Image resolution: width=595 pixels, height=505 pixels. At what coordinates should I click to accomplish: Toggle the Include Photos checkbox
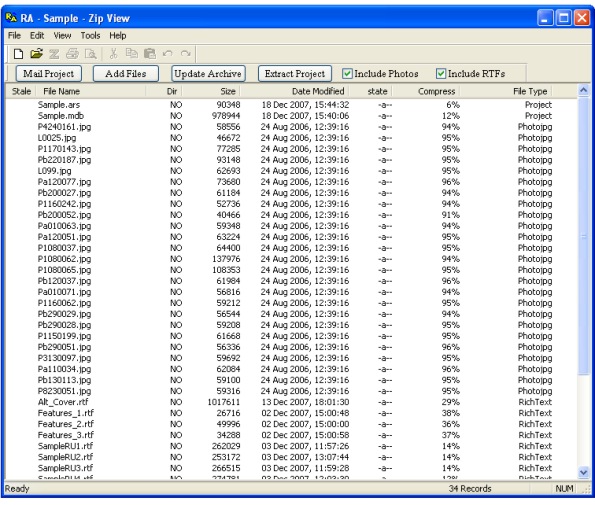pyautogui.click(x=347, y=74)
